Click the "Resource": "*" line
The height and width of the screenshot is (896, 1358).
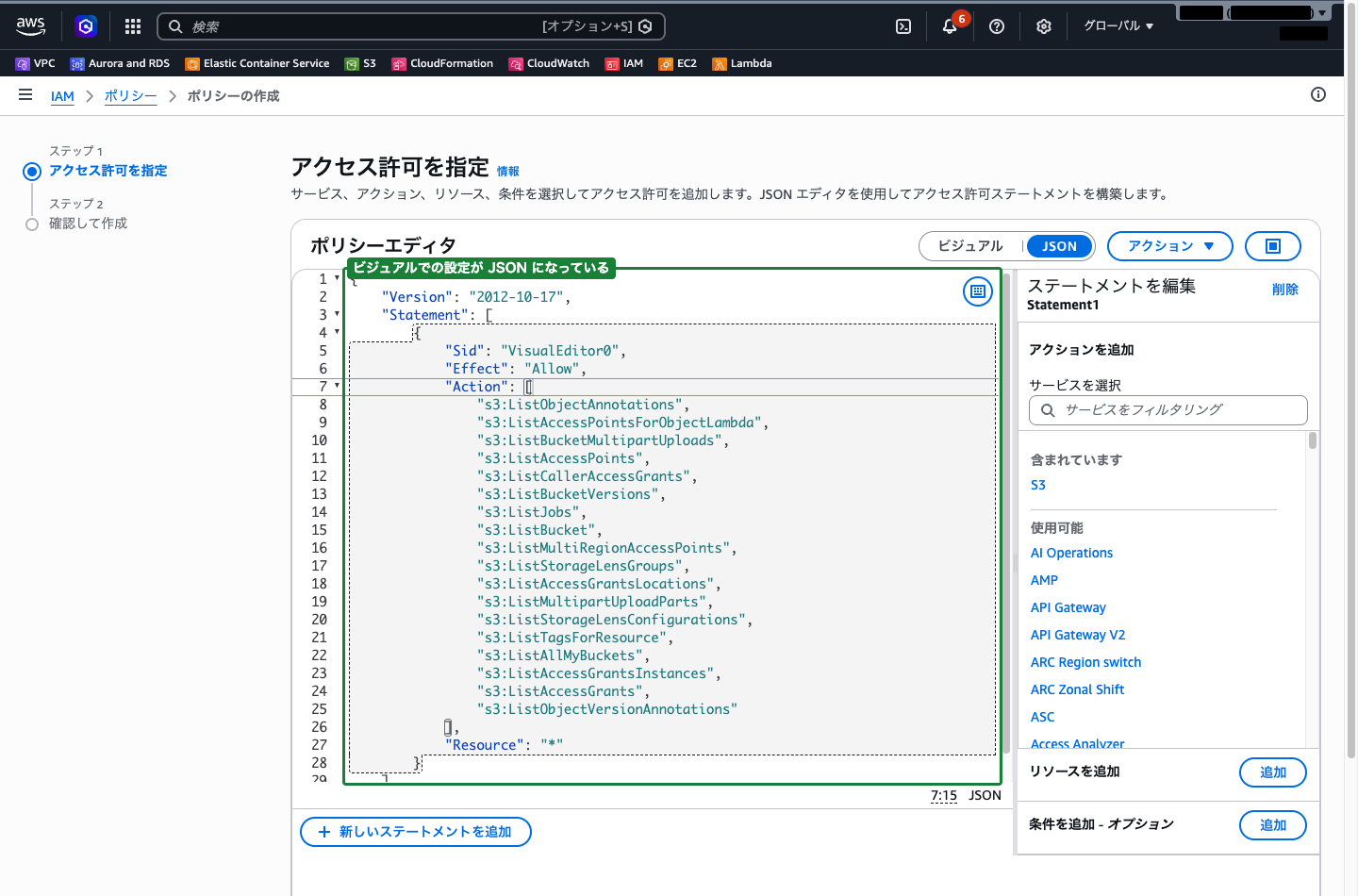coord(505,745)
